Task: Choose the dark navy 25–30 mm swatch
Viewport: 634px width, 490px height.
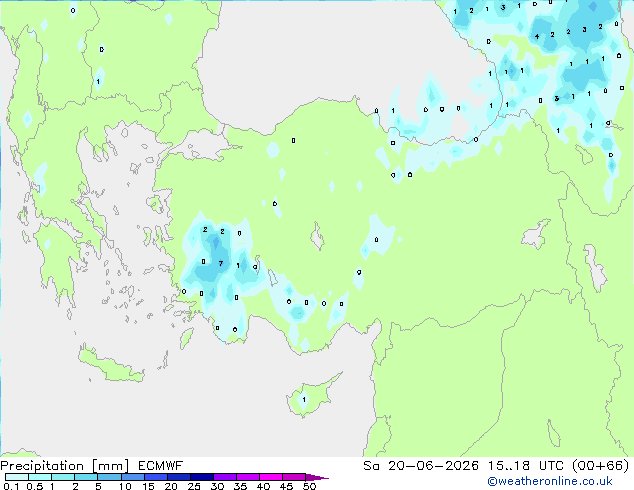Action: point(201,477)
